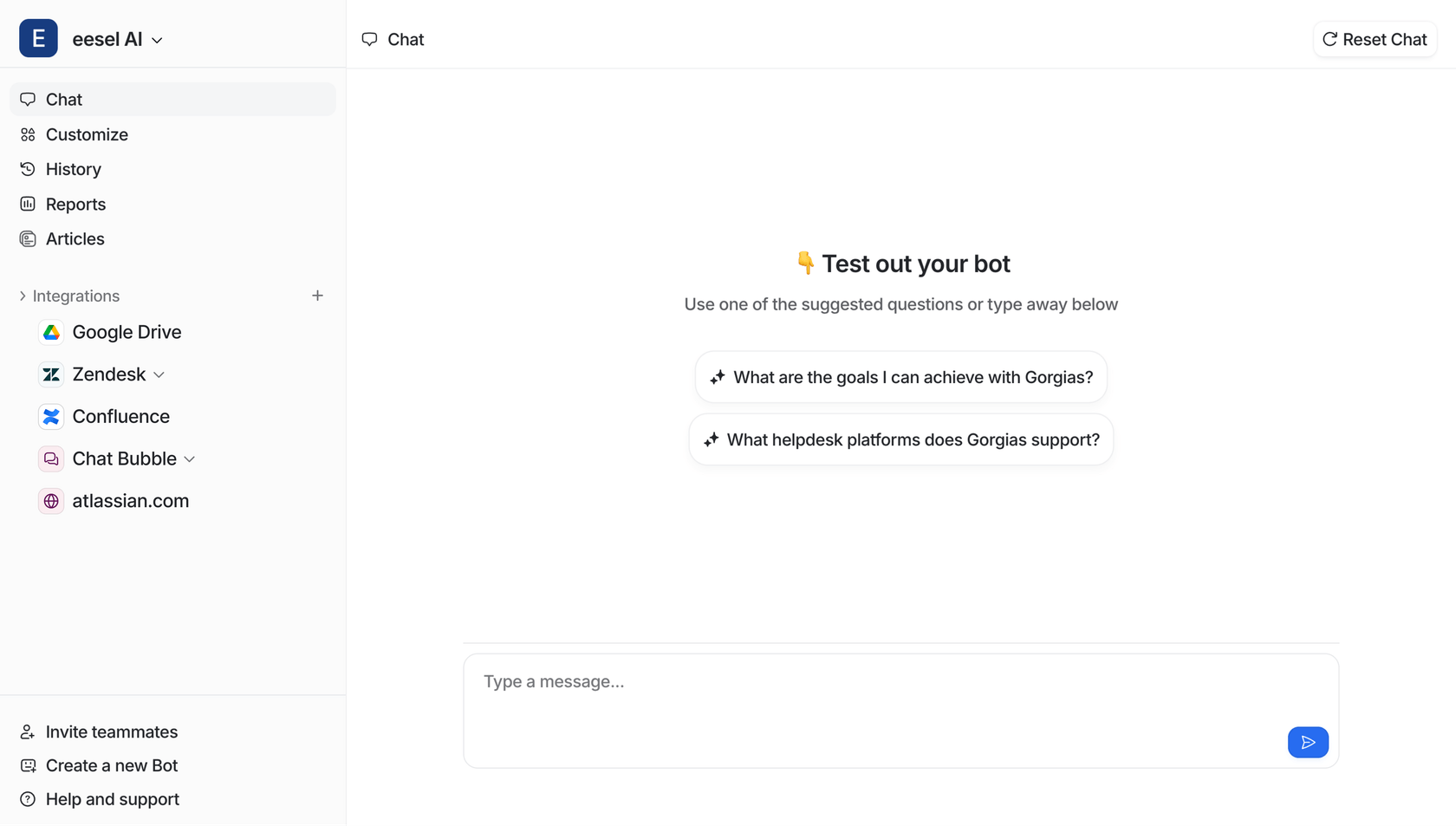Add a new integration with plus icon
The width and height of the screenshot is (1456, 826).
317,296
